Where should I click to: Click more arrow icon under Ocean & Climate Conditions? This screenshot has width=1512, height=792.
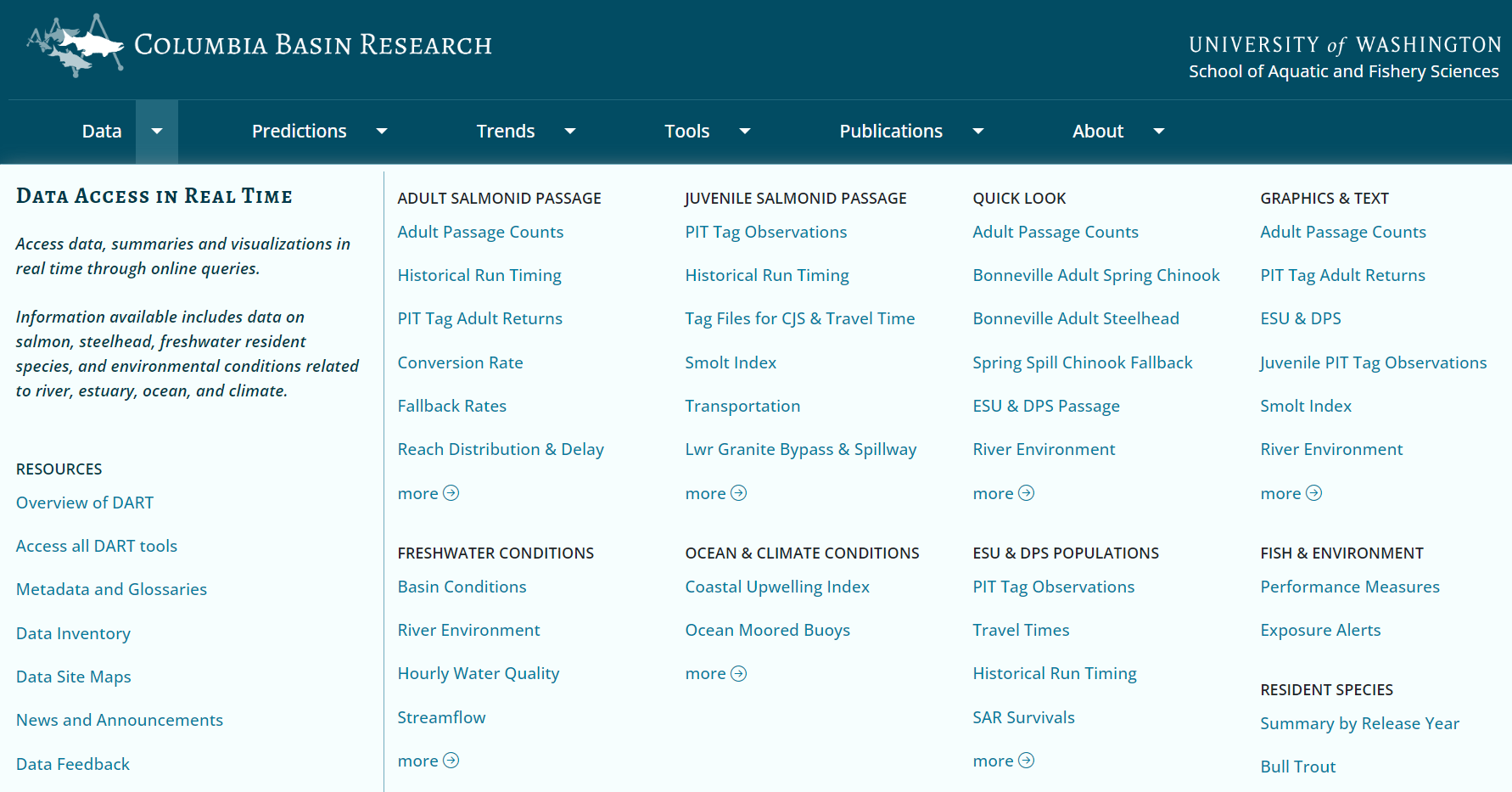pos(739,673)
